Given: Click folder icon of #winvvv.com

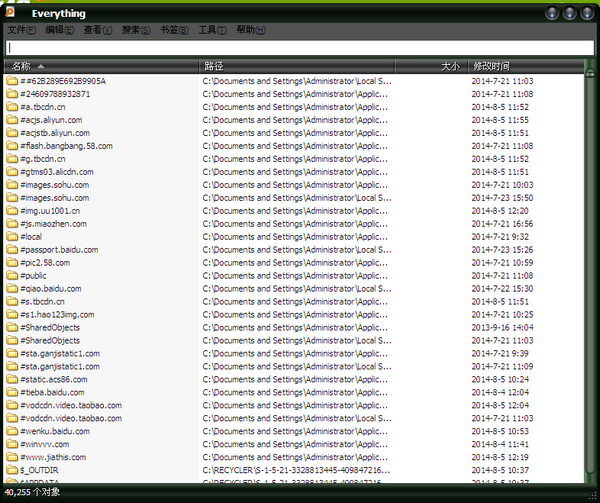Looking at the screenshot, I should click(12, 444).
